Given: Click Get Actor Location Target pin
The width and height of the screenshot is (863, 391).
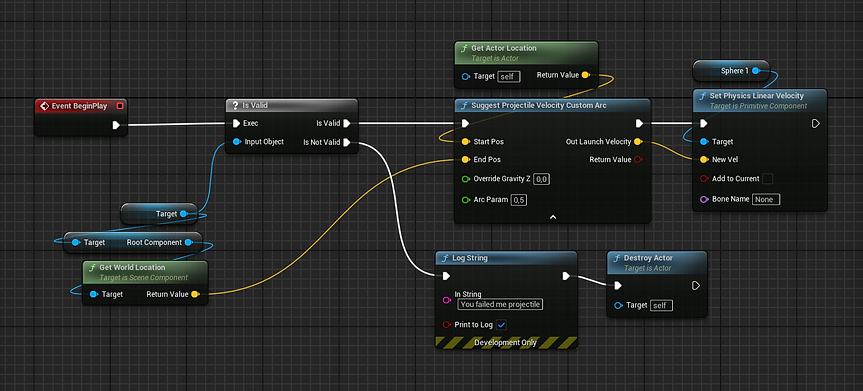Looking at the screenshot, I should [x=466, y=77].
